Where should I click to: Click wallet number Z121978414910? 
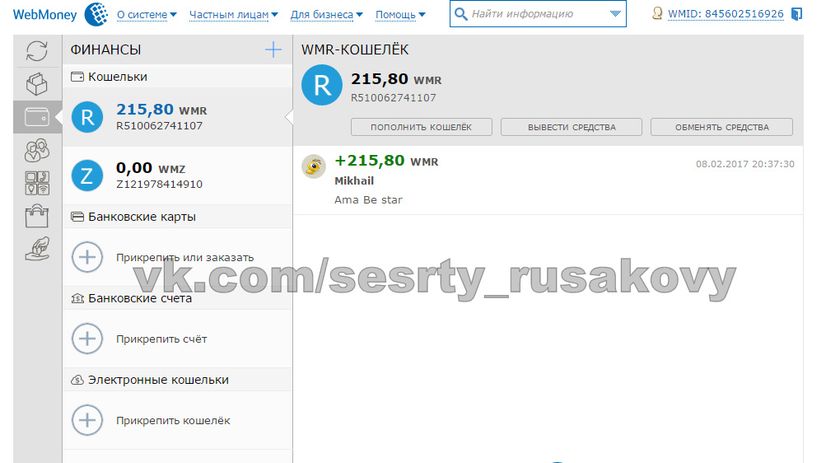click(159, 184)
